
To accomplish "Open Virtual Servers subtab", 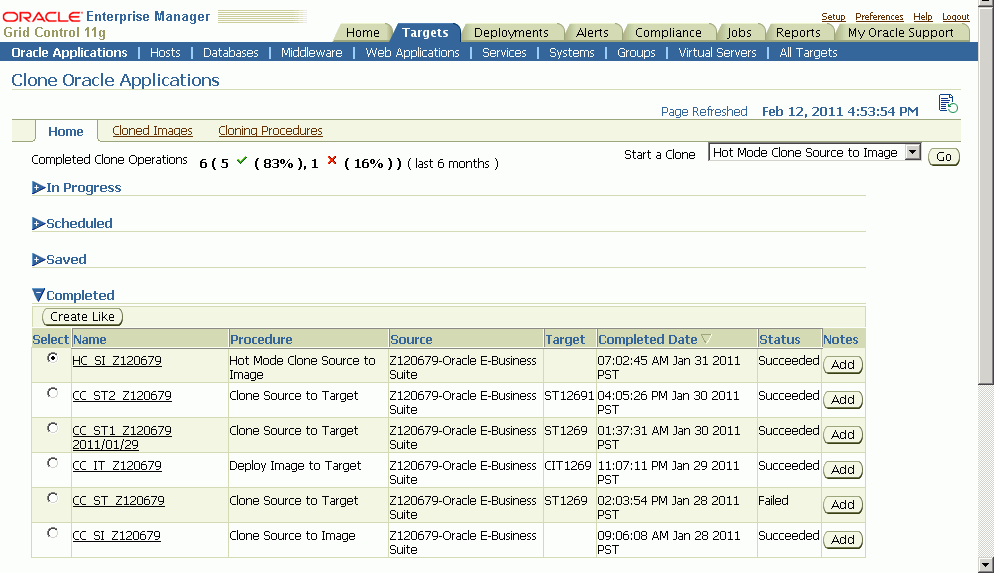I will click(717, 53).
